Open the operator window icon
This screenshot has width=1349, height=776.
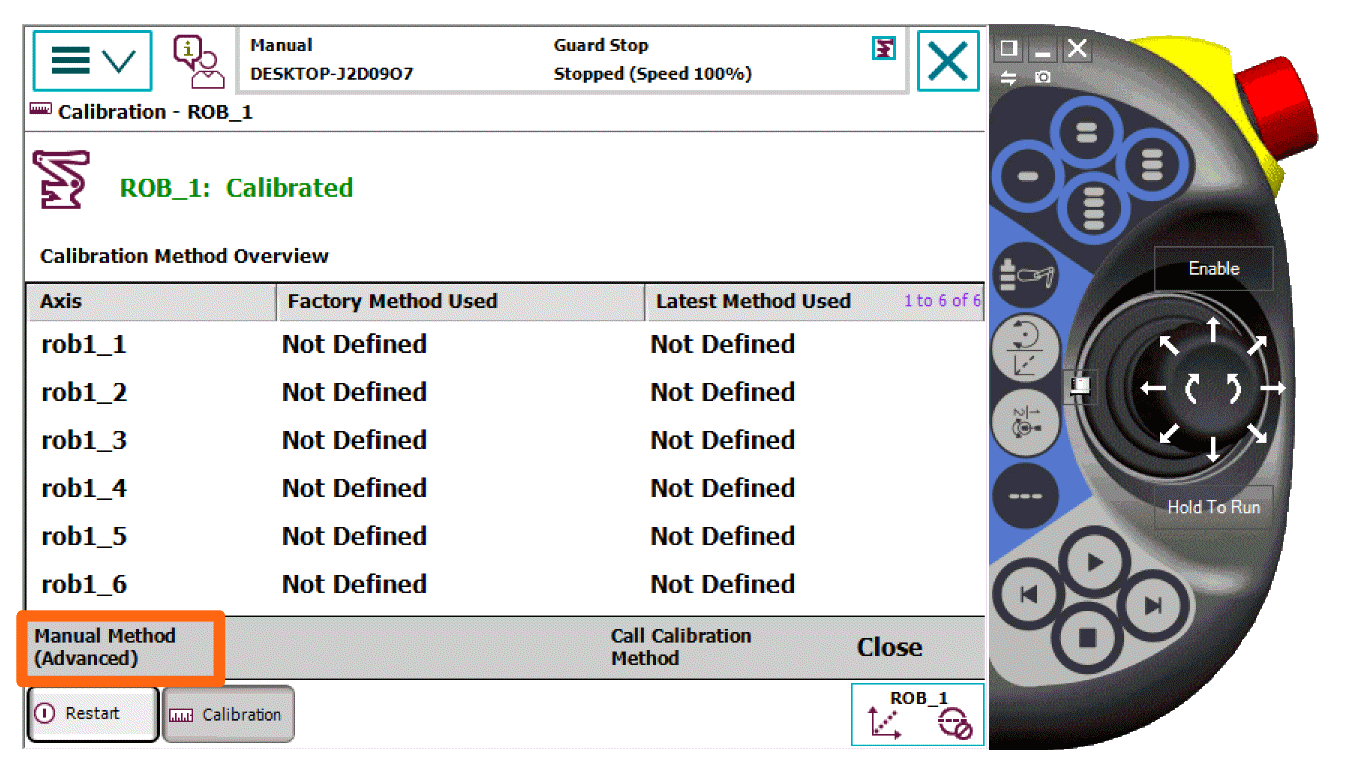point(198,61)
